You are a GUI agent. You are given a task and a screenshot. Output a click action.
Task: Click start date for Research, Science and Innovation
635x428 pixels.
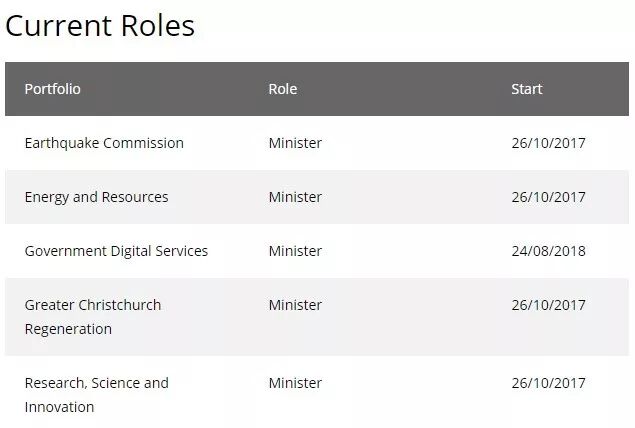548,383
